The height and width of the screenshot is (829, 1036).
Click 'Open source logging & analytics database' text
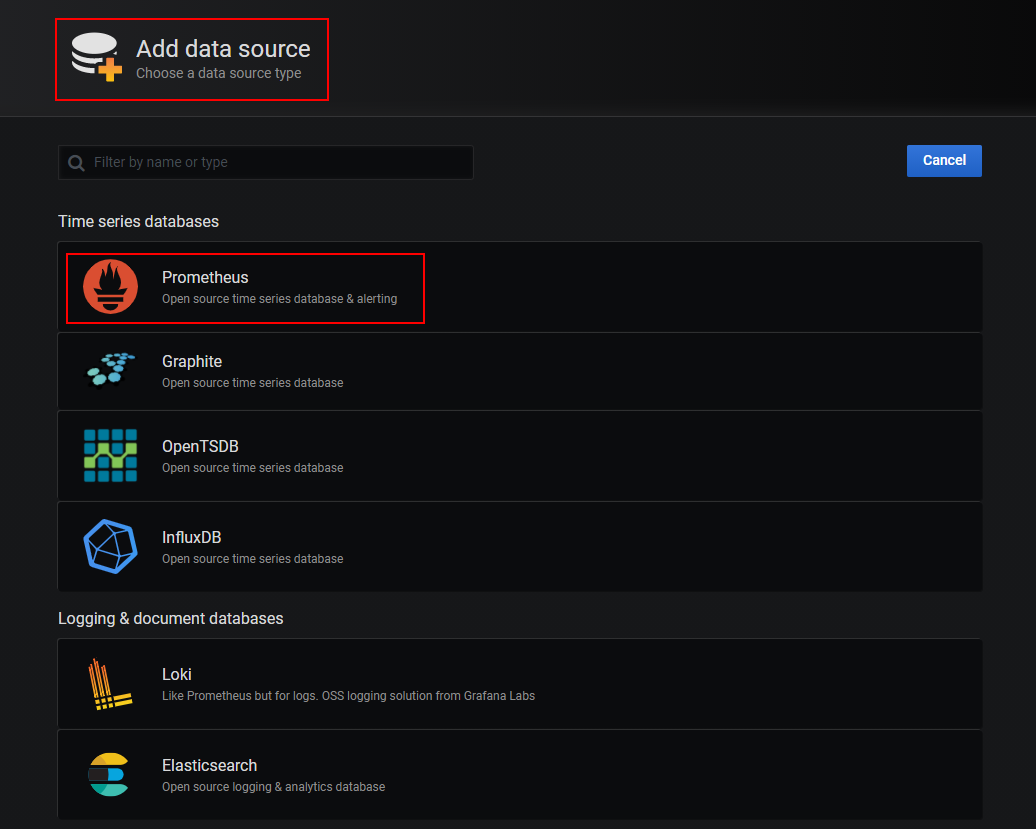274,787
